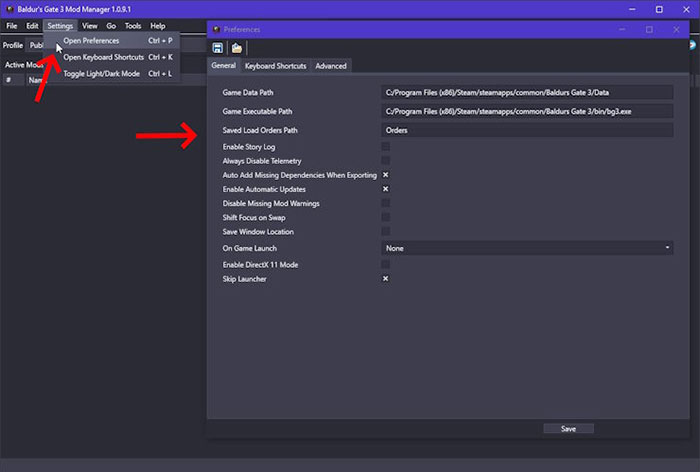Close the Preferences window
Viewport: 700px width, 472px height.
click(x=677, y=30)
